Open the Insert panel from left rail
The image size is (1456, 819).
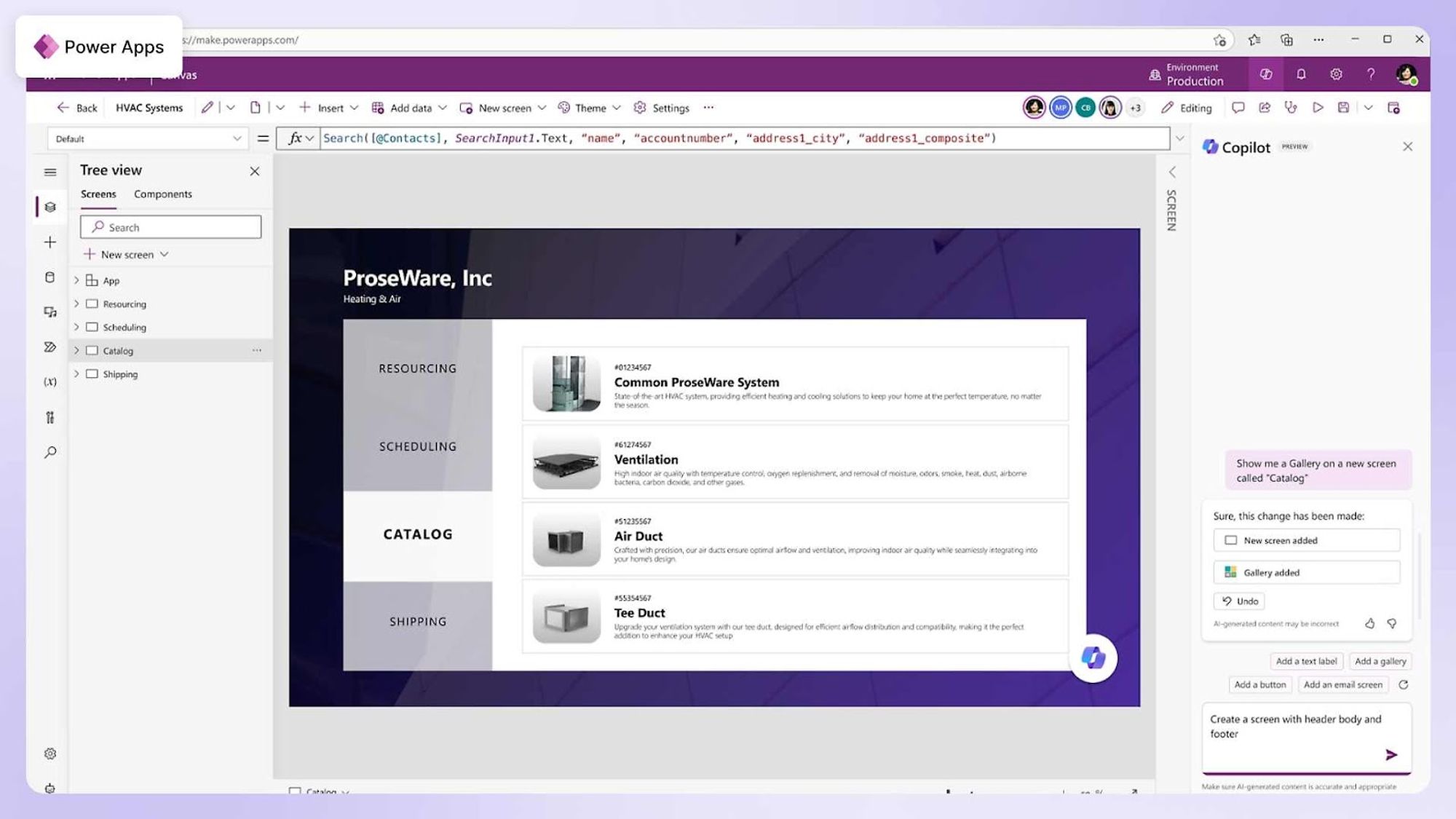point(50,242)
